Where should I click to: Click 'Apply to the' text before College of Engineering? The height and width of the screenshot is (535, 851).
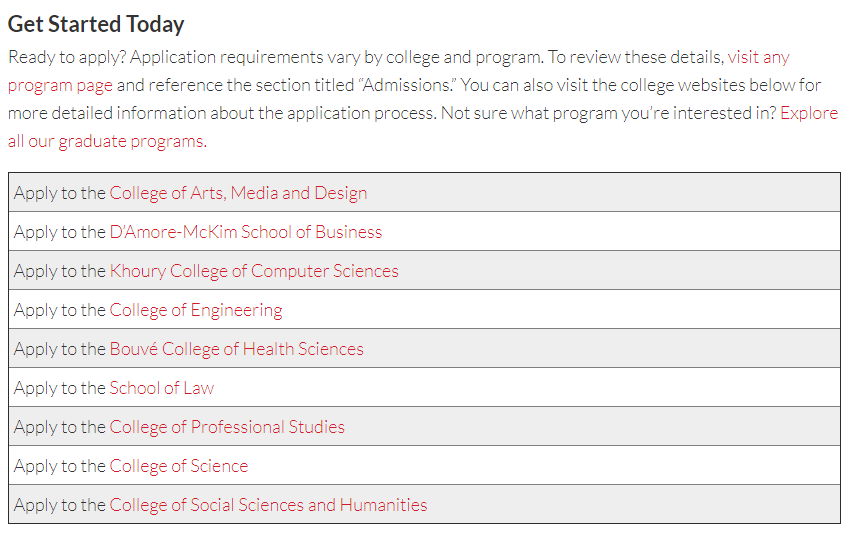coord(60,310)
